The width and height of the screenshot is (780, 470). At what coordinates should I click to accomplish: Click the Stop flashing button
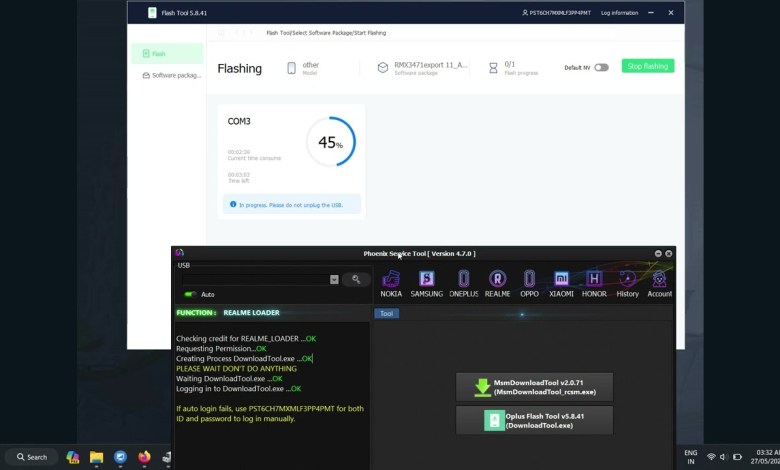click(648, 66)
